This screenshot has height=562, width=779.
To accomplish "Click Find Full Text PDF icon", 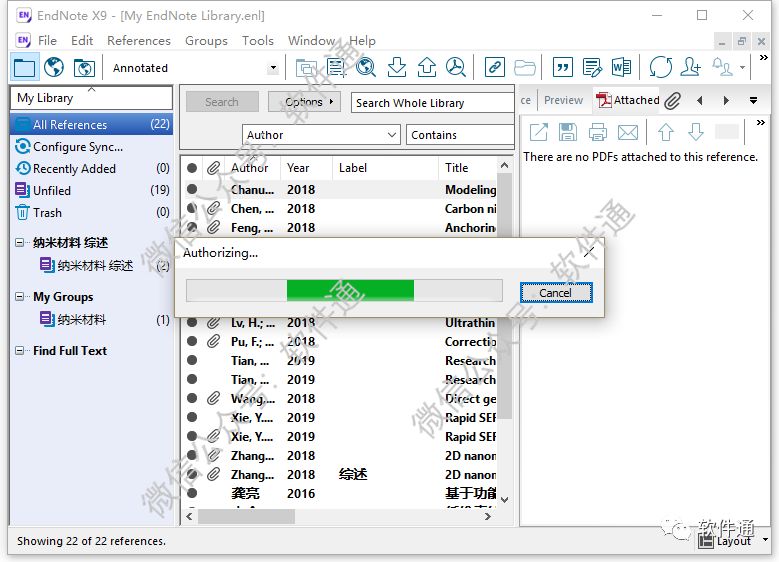I will tap(456, 68).
